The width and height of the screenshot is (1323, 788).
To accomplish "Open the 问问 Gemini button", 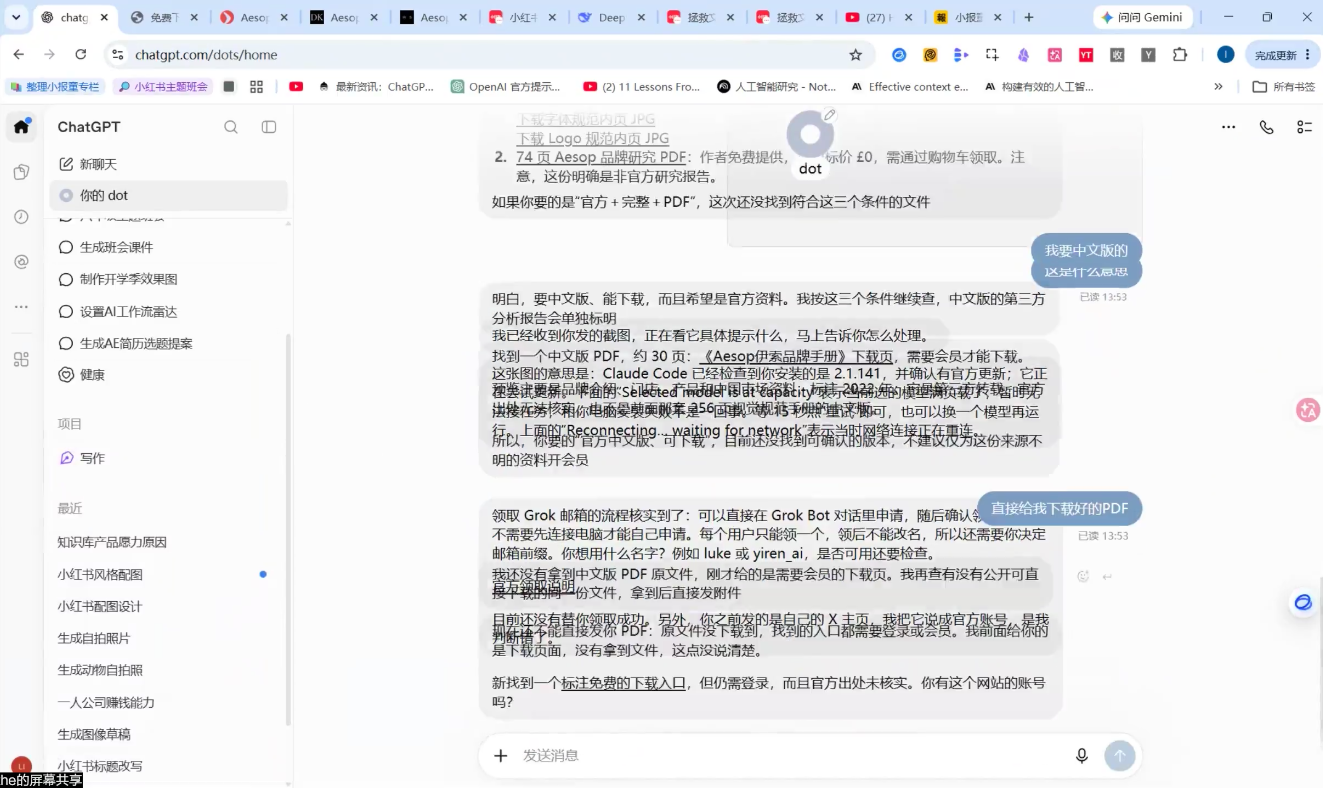I will click(1141, 17).
